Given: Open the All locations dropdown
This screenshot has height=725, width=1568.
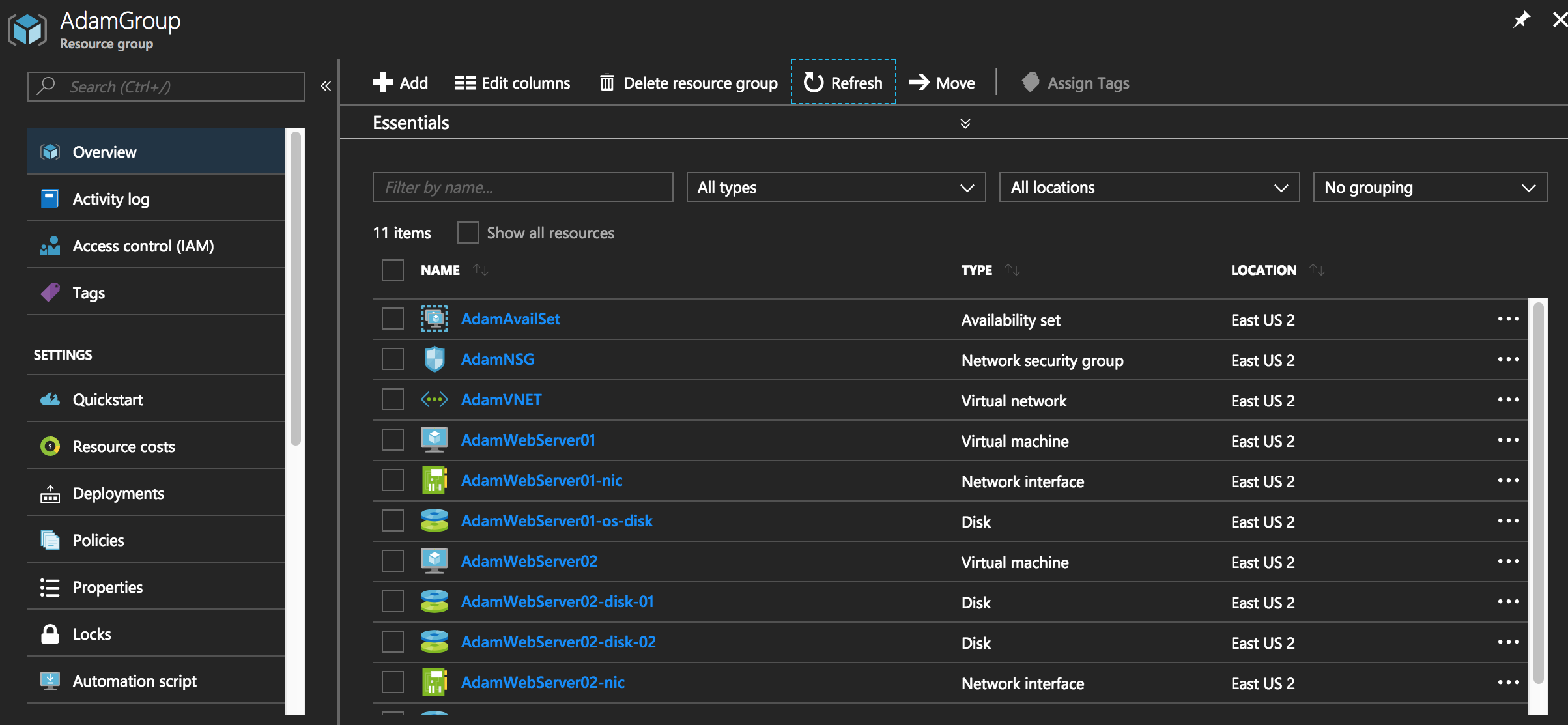Looking at the screenshot, I should point(1148,188).
